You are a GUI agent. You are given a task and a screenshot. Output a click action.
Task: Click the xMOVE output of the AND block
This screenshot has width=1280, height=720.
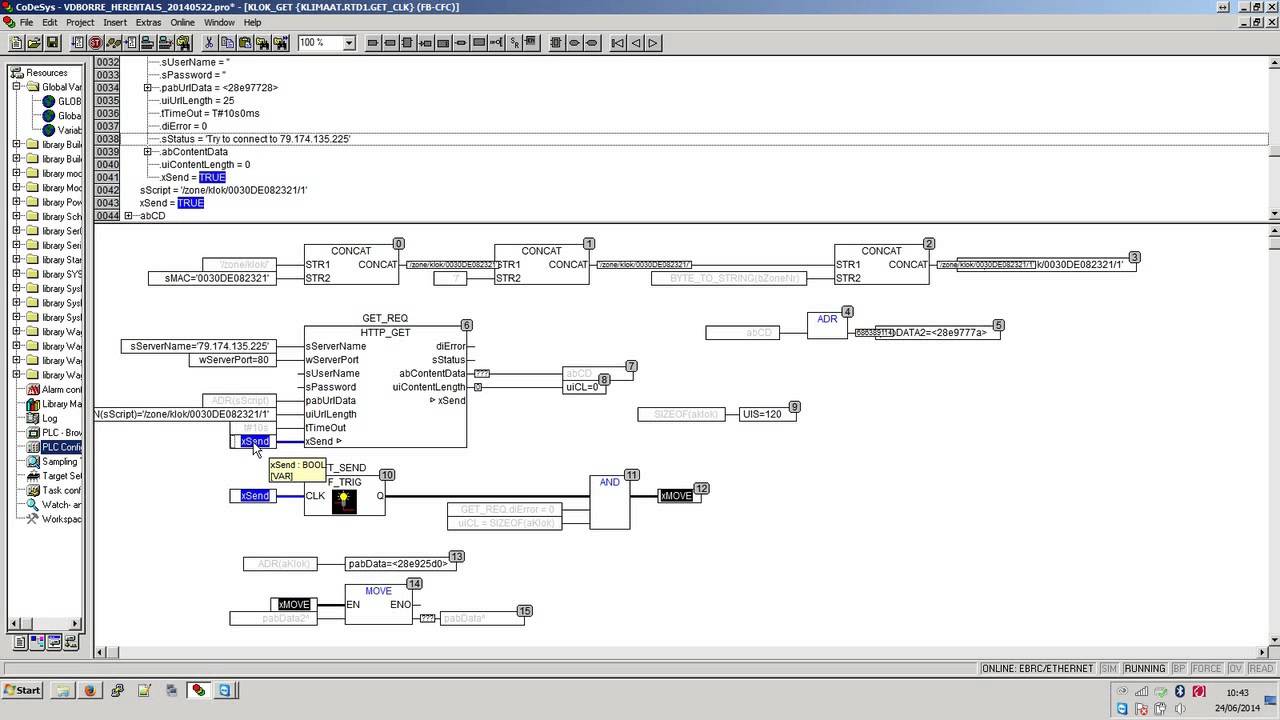pos(677,496)
